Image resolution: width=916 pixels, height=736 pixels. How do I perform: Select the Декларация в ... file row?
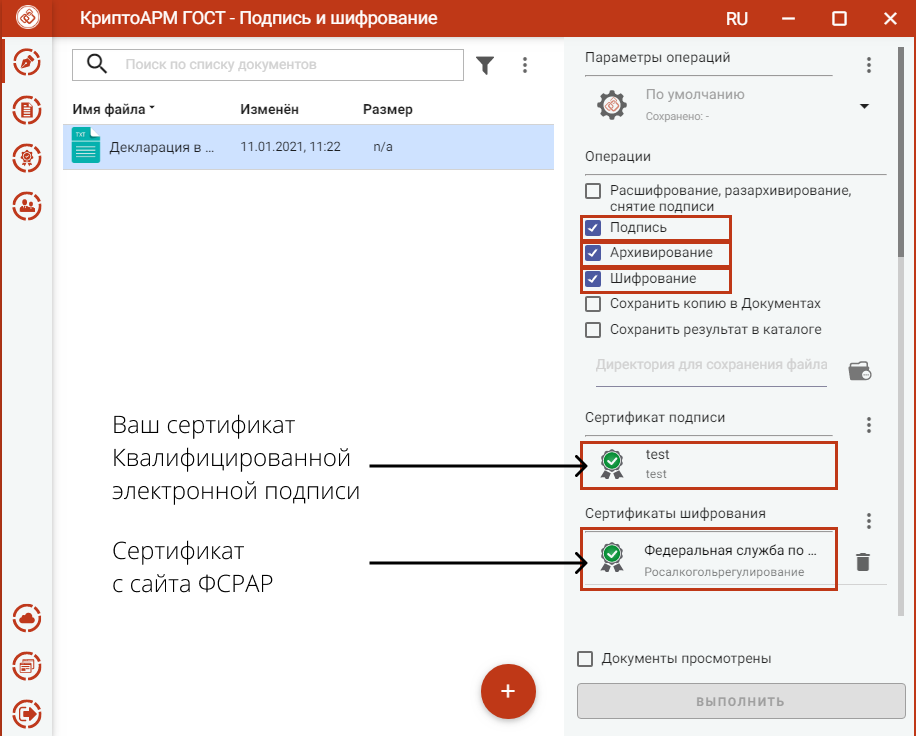click(308, 147)
